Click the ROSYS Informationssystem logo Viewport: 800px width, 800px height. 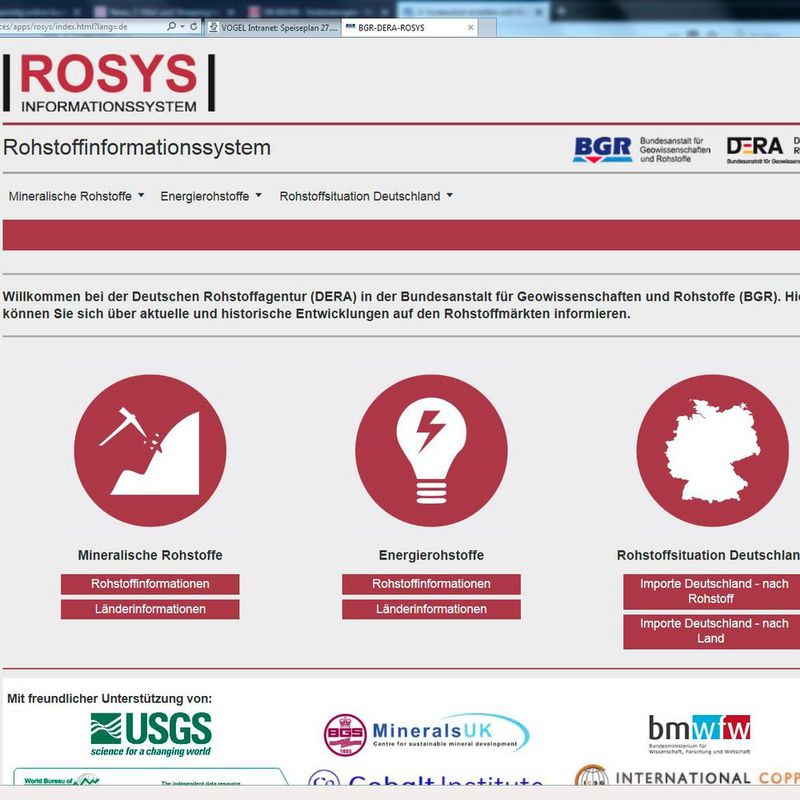tap(109, 83)
